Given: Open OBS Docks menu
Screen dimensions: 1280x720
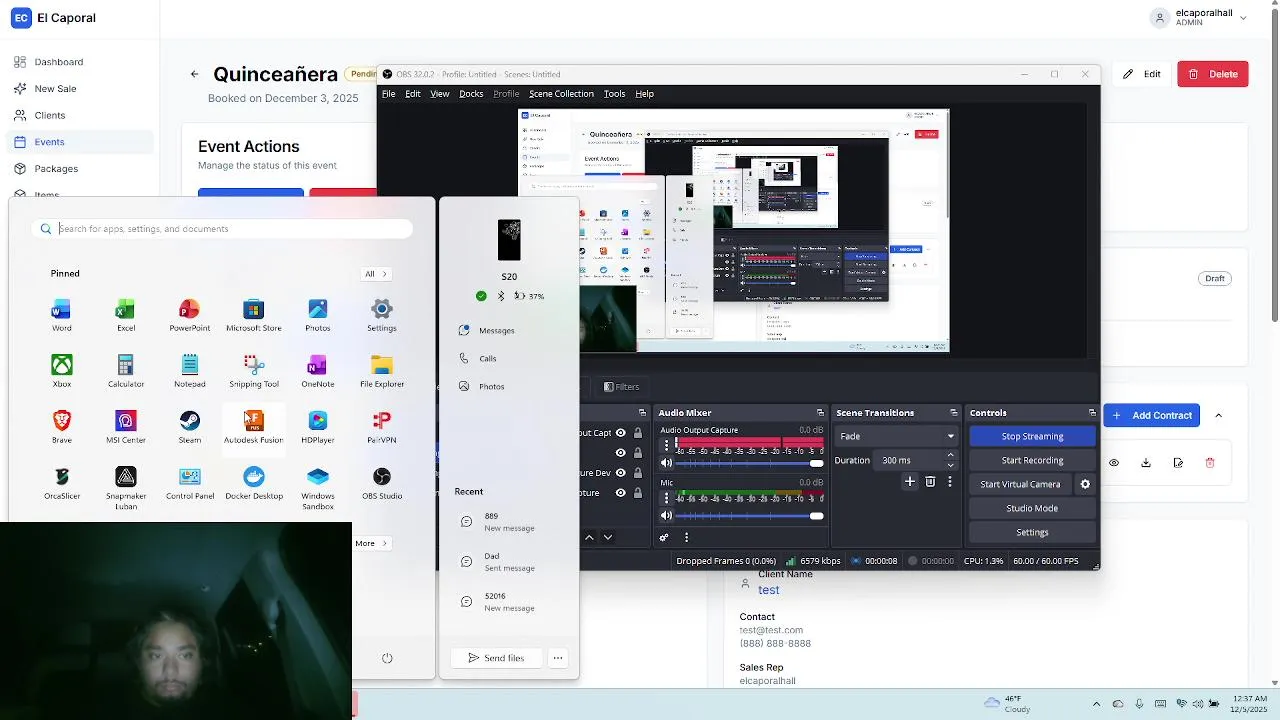Looking at the screenshot, I should (471, 94).
